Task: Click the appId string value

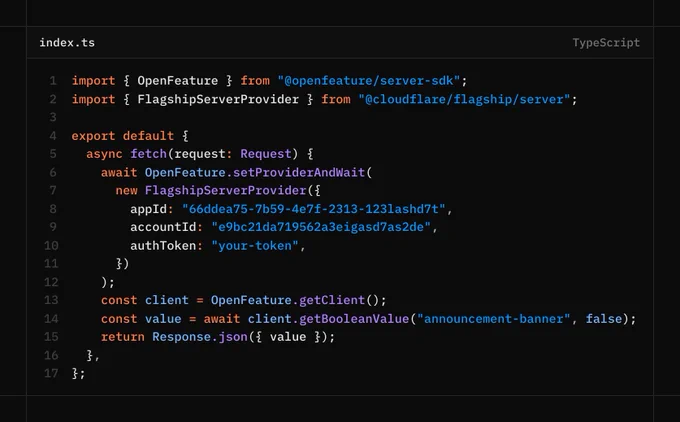Action: pos(314,209)
